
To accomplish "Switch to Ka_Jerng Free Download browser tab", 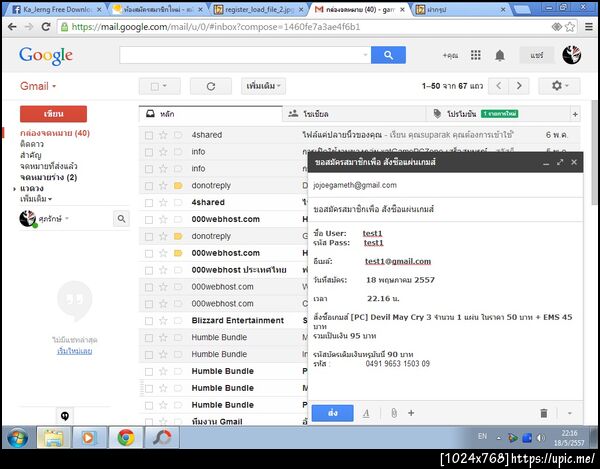I will point(57,10).
